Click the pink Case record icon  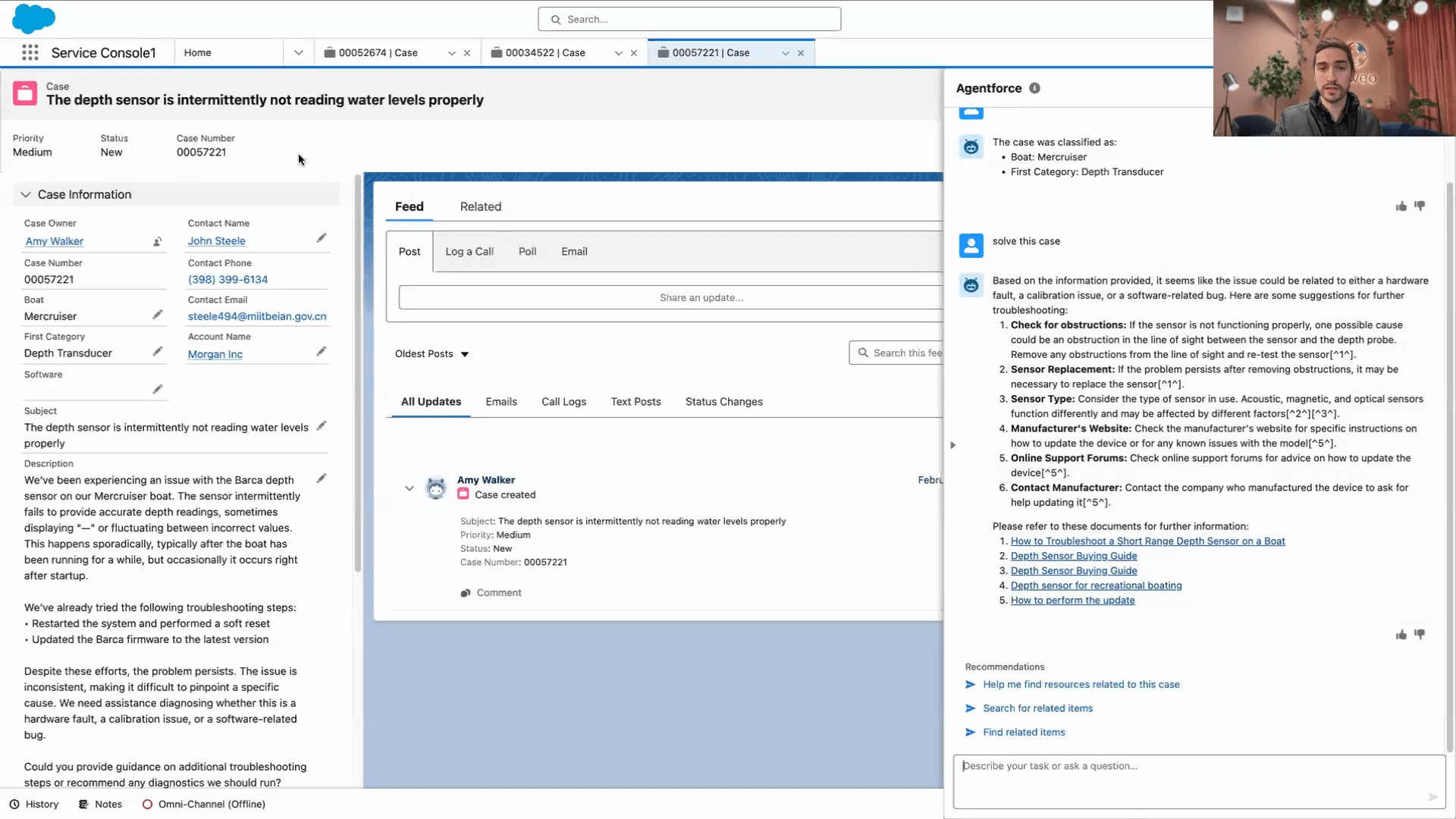tap(25, 93)
